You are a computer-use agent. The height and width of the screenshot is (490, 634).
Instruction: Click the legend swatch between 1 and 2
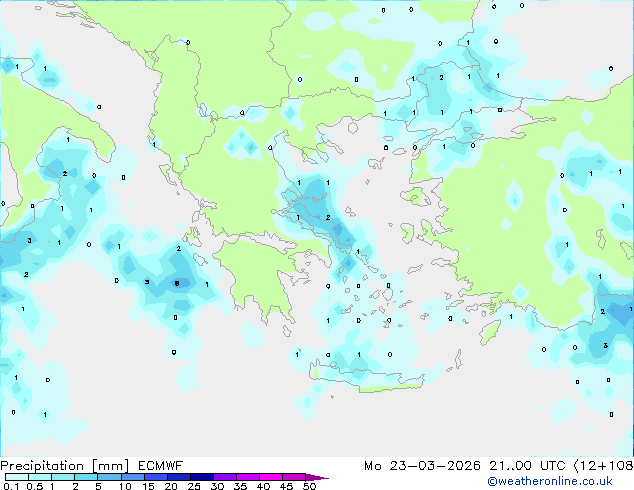(x=63, y=477)
